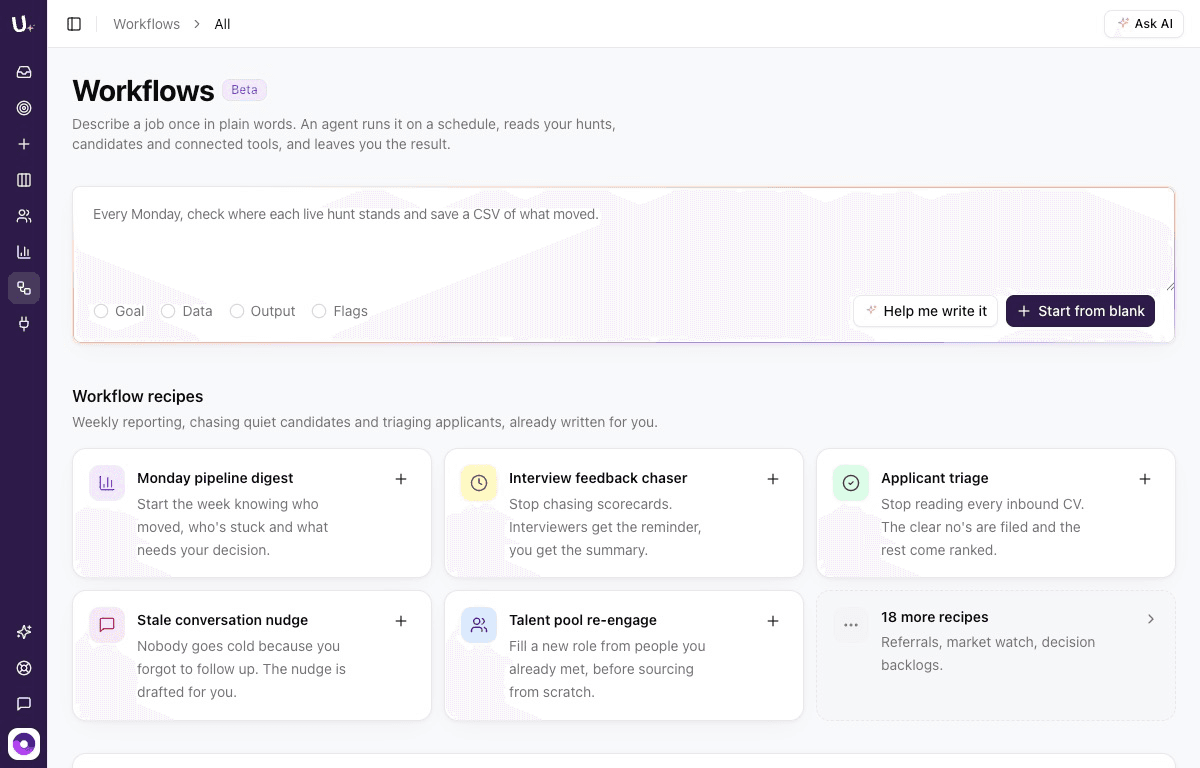Click the Workflows breadcrumb link
Image resolution: width=1200 pixels, height=768 pixels.
click(x=146, y=24)
